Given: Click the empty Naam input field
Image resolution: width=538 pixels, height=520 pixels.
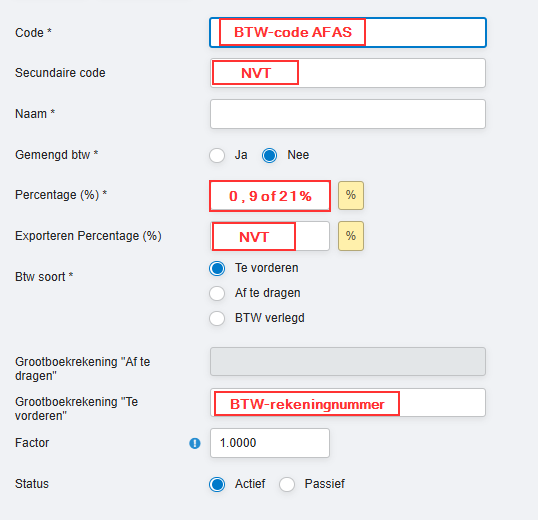Looking at the screenshot, I should [x=348, y=114].
